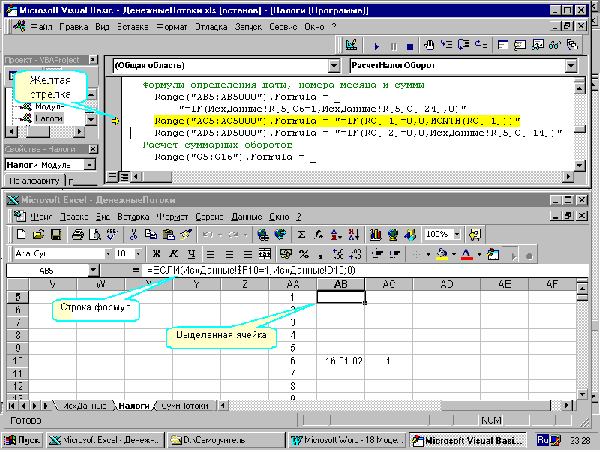Switch to the ДенПотоки sheet tab
The height and width of the screenshot is (450, 600).
pyautogui.click(x=185, y=406)
